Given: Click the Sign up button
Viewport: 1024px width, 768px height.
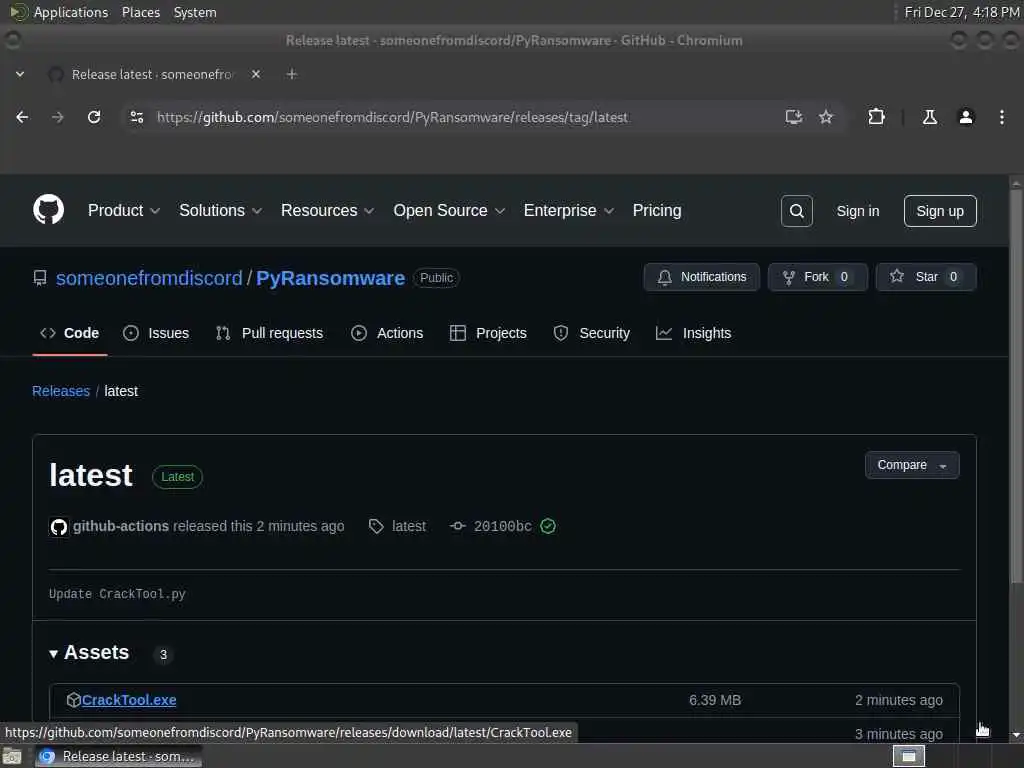Looking at the screenshot, I should pyautogui.click(x=940, y=211).
